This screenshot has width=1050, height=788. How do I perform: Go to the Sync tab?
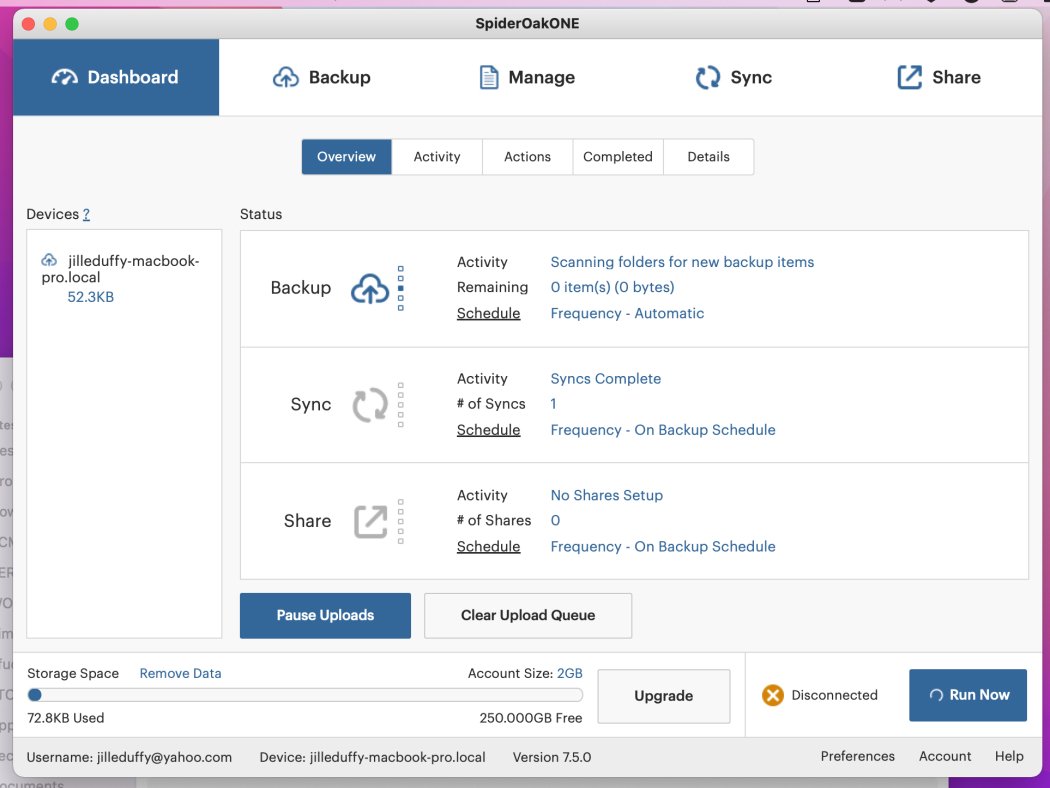pyautogui.click(x=733, y=77)
